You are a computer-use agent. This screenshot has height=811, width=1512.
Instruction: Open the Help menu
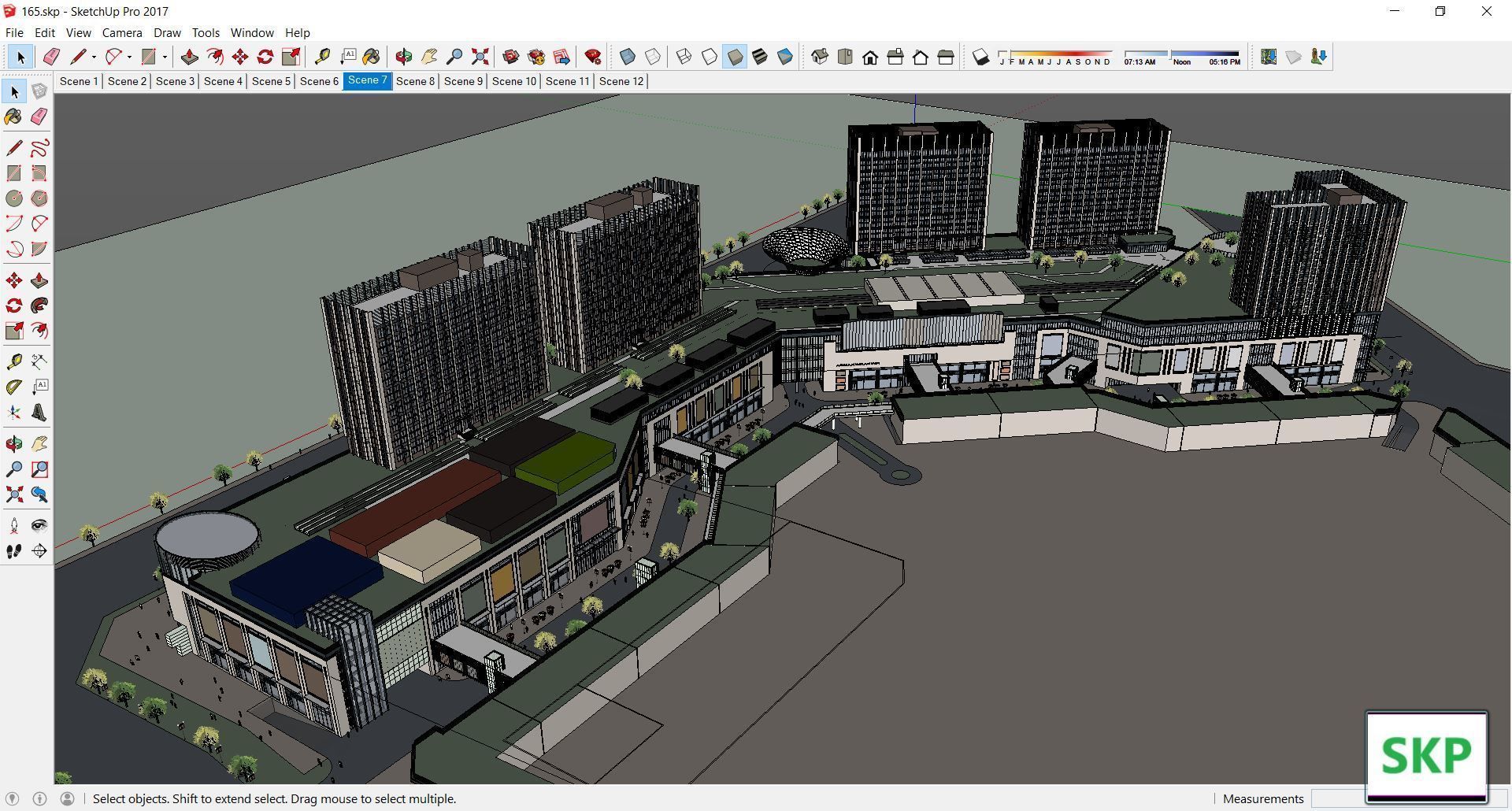click(x=297, y=33)
